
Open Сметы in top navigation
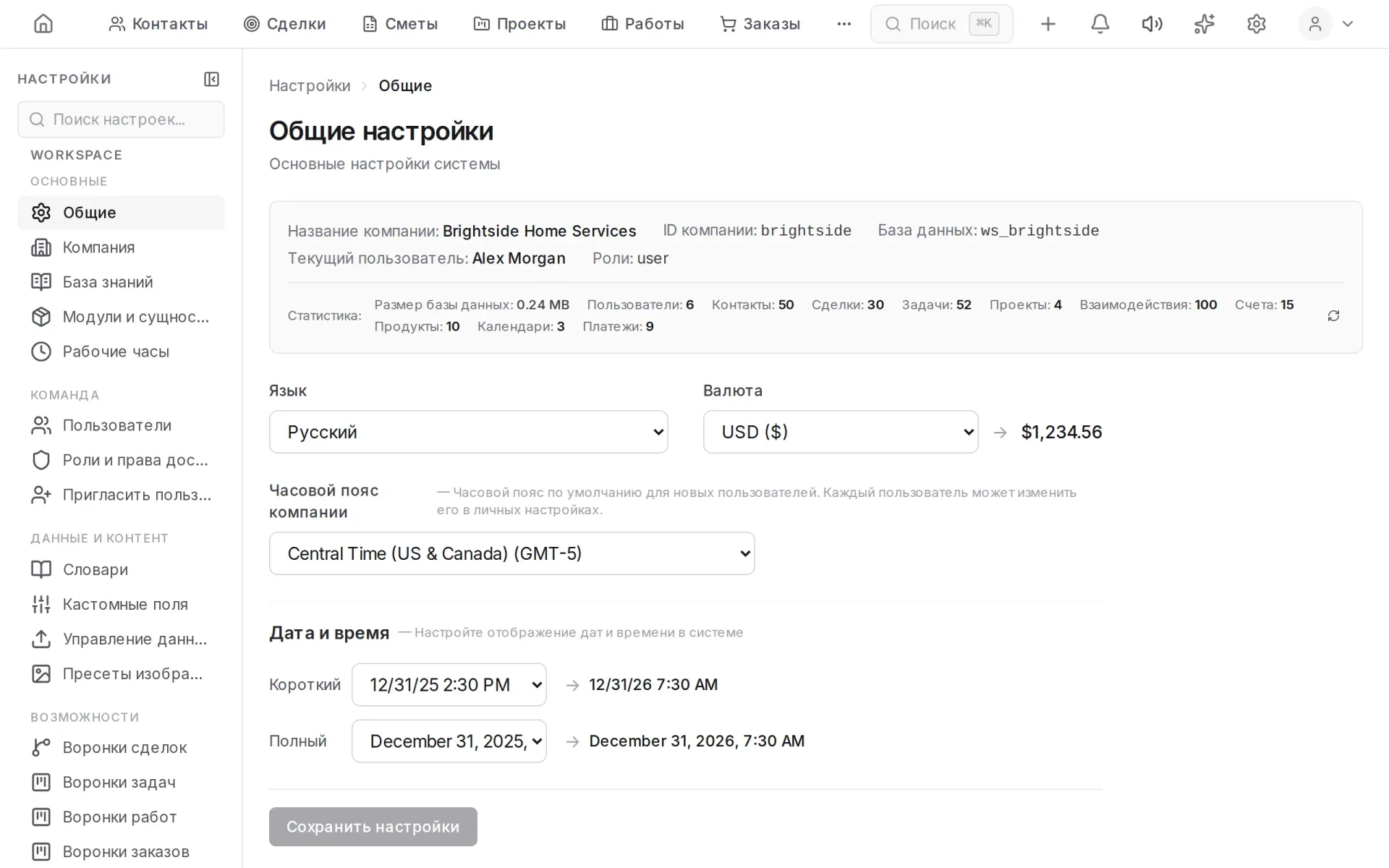click(x=400, y=24)
